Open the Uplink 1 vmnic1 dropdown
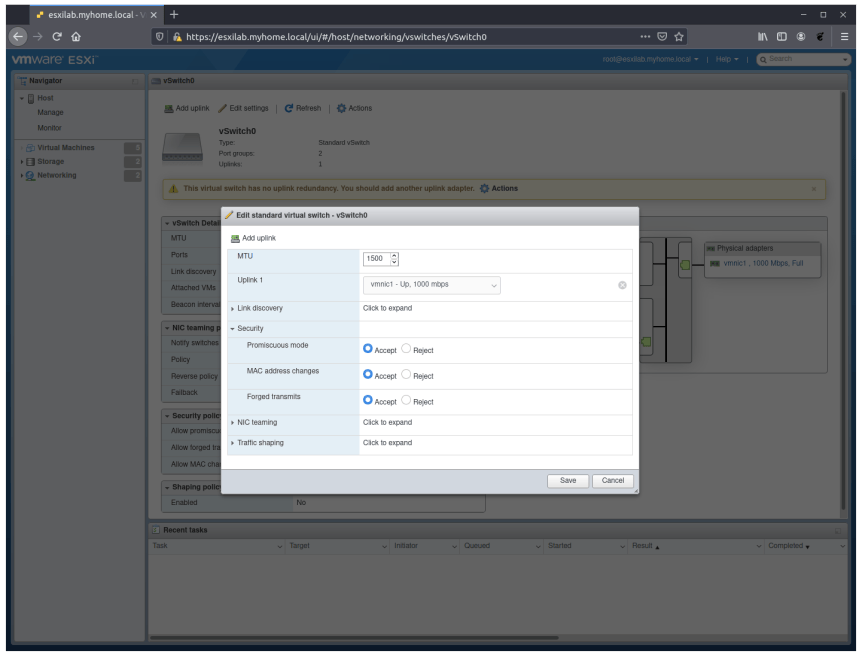The width and height of the screenshot is (862, 657). tap(432, 285)
